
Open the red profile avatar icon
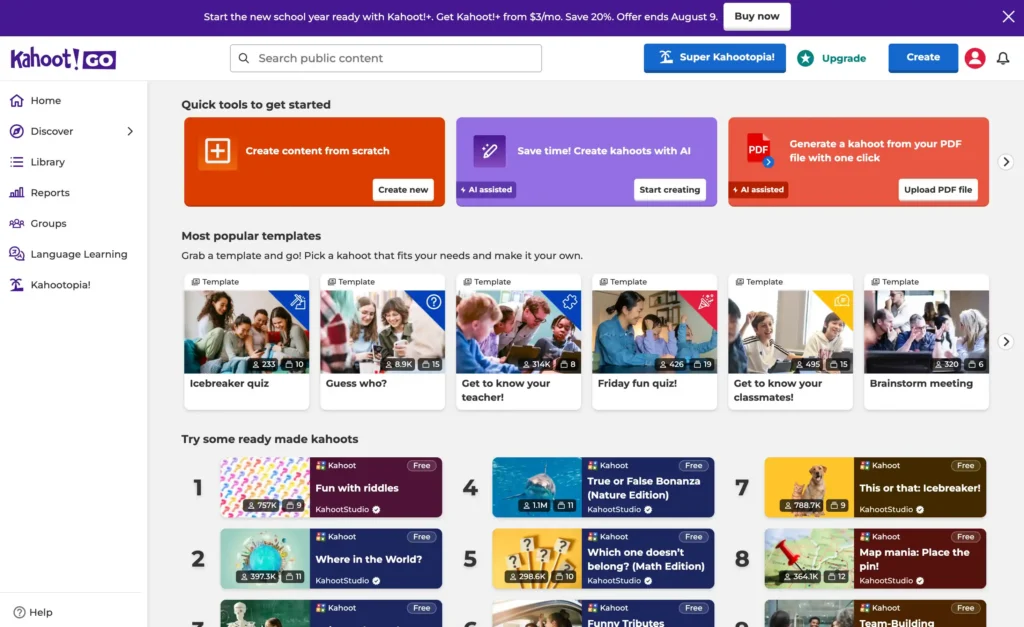click(x=974, y=58)
